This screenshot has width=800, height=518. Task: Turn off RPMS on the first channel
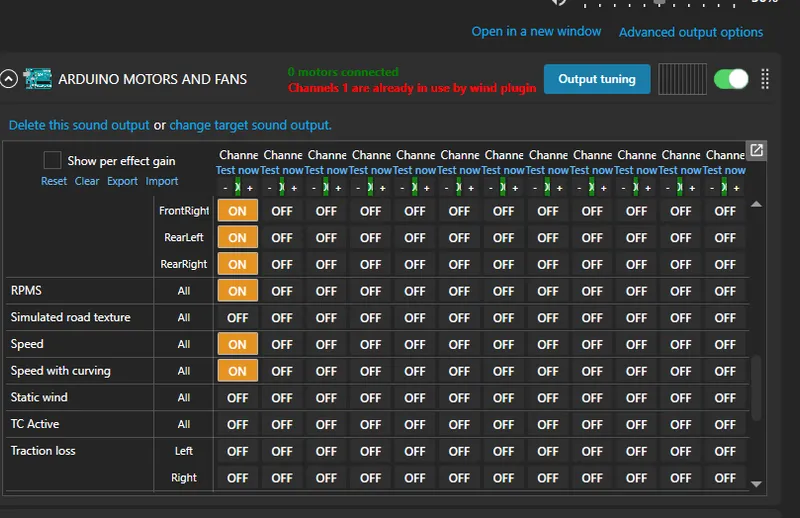(x=237, y=291)
